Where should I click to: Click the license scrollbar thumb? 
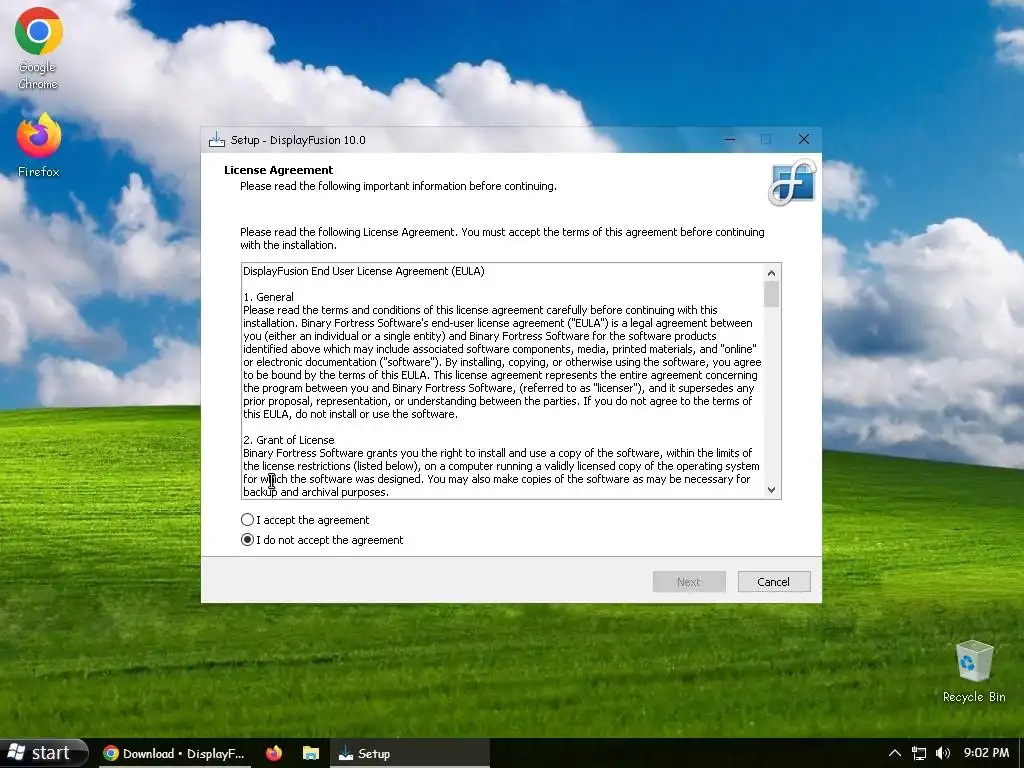point(771,294)
